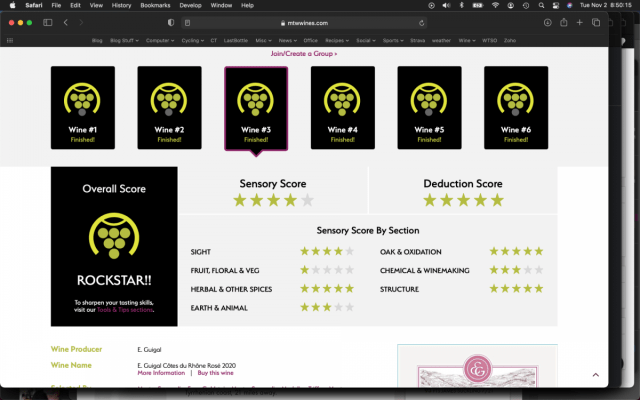Open the Safari sidebar panel
640x400 pixels.
pos(48,22)
